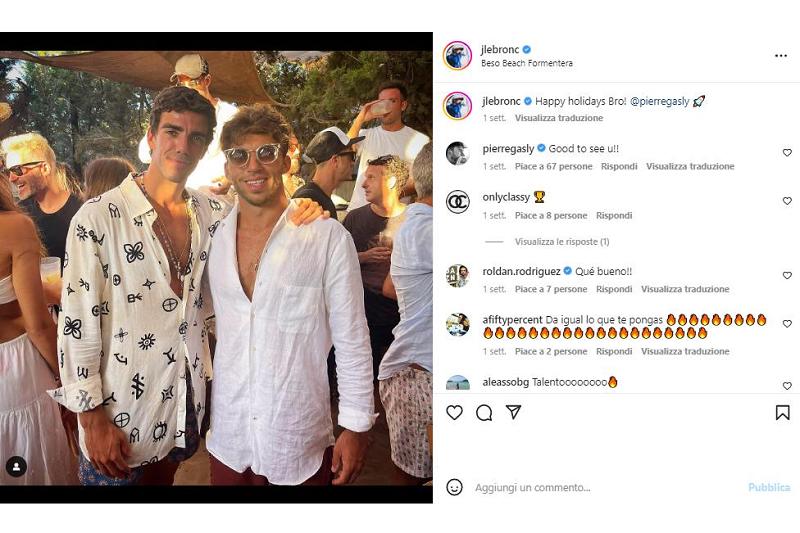View 'Piace a 67 persone' likes list
The width and height of the screenshot is (800, 533).
pyautogui.click(x=554, y=167)
